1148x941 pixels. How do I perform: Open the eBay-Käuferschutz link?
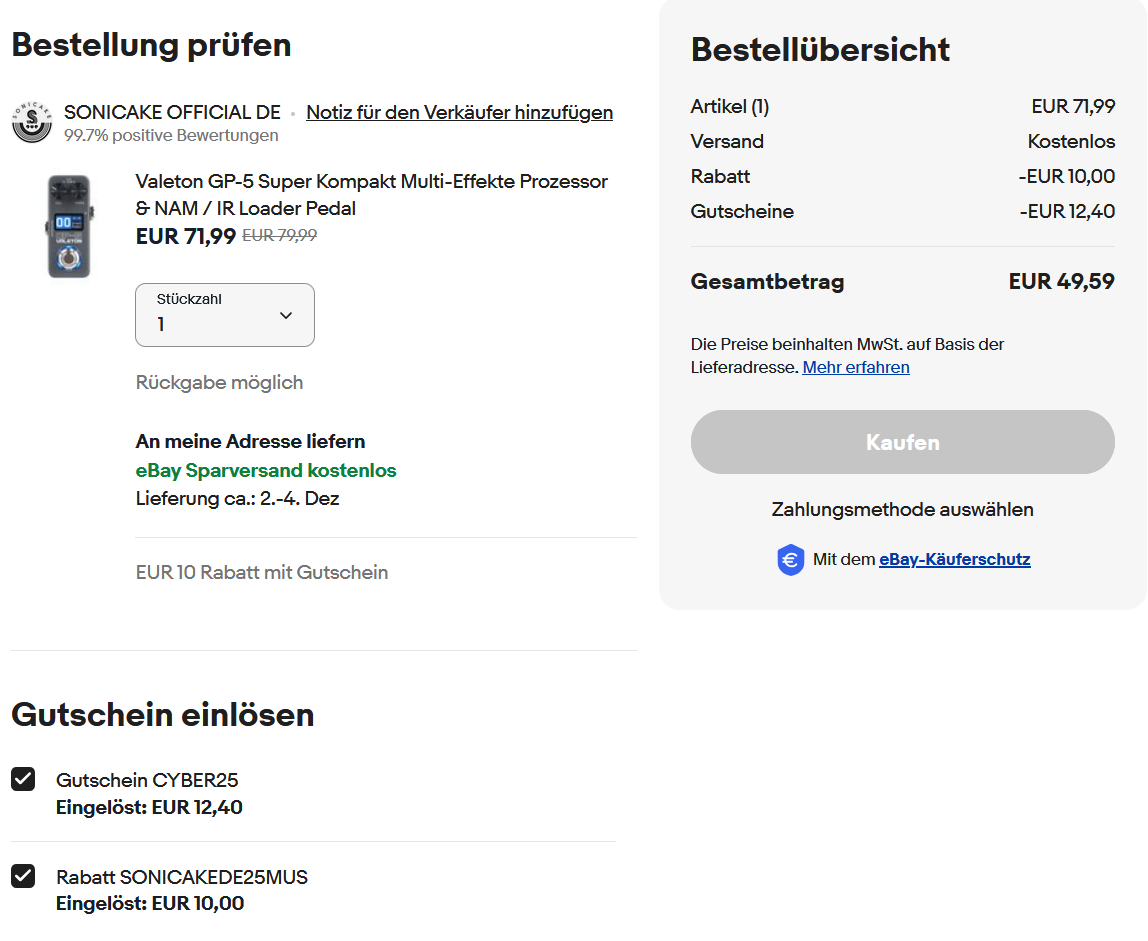[x=954, y=559]
